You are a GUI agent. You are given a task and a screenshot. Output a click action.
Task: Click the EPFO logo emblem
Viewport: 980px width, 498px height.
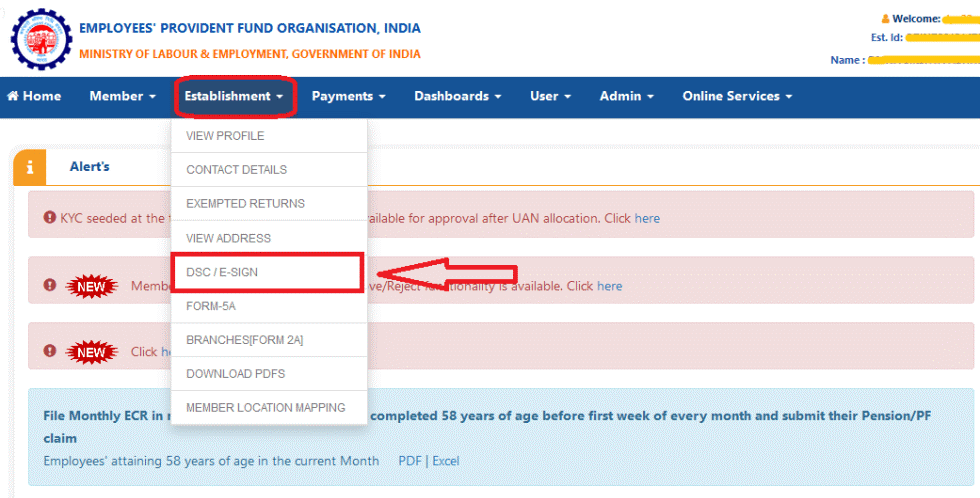coord(41,39)
